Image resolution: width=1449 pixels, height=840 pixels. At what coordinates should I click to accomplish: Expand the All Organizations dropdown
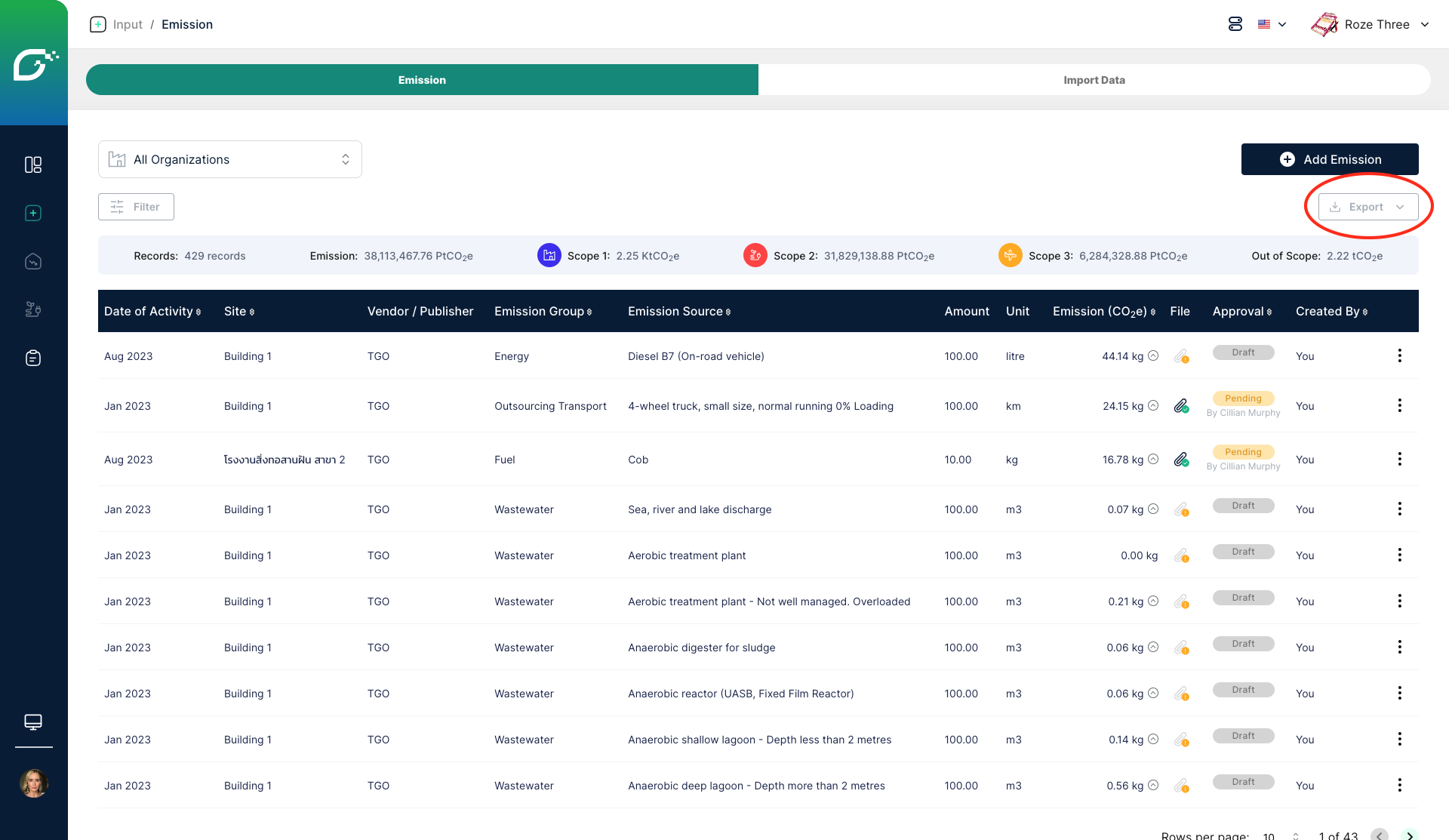click(x=230, y=159)
